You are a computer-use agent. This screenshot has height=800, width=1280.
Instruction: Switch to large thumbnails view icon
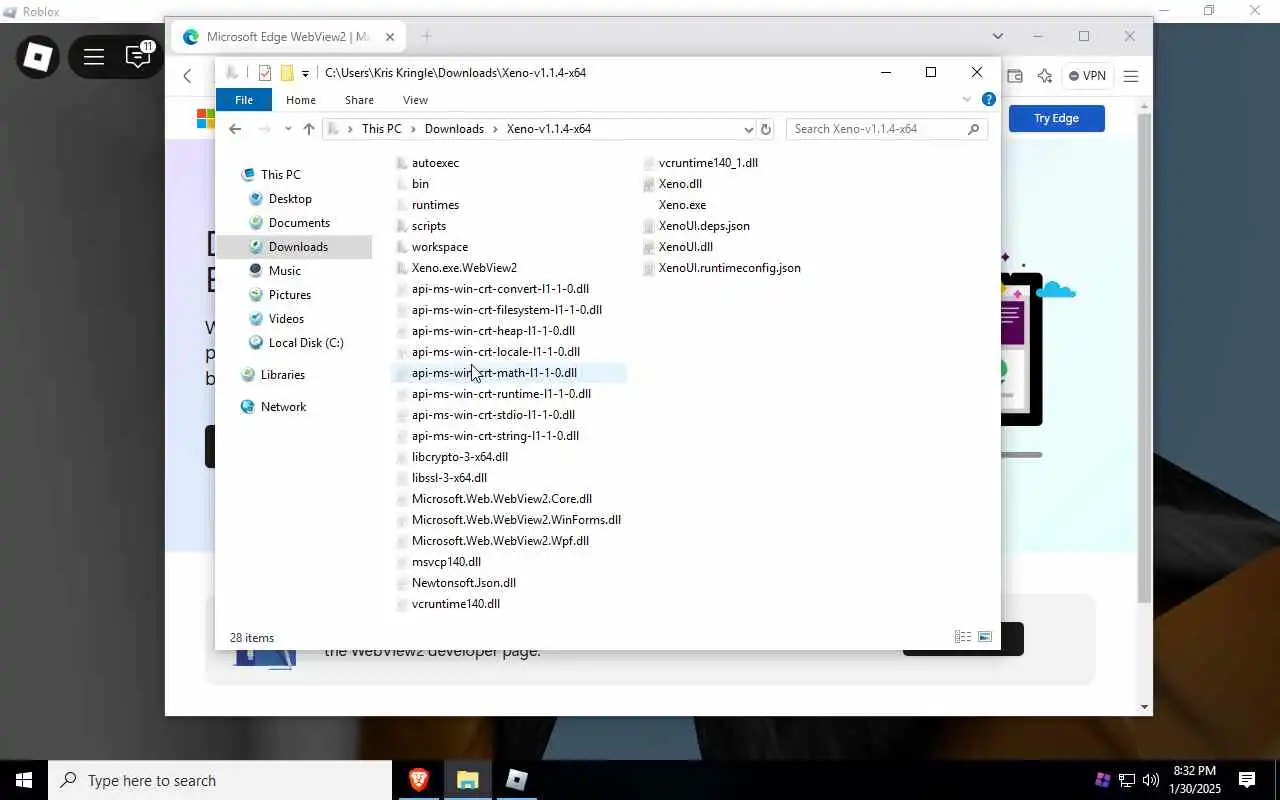point(985,637)
